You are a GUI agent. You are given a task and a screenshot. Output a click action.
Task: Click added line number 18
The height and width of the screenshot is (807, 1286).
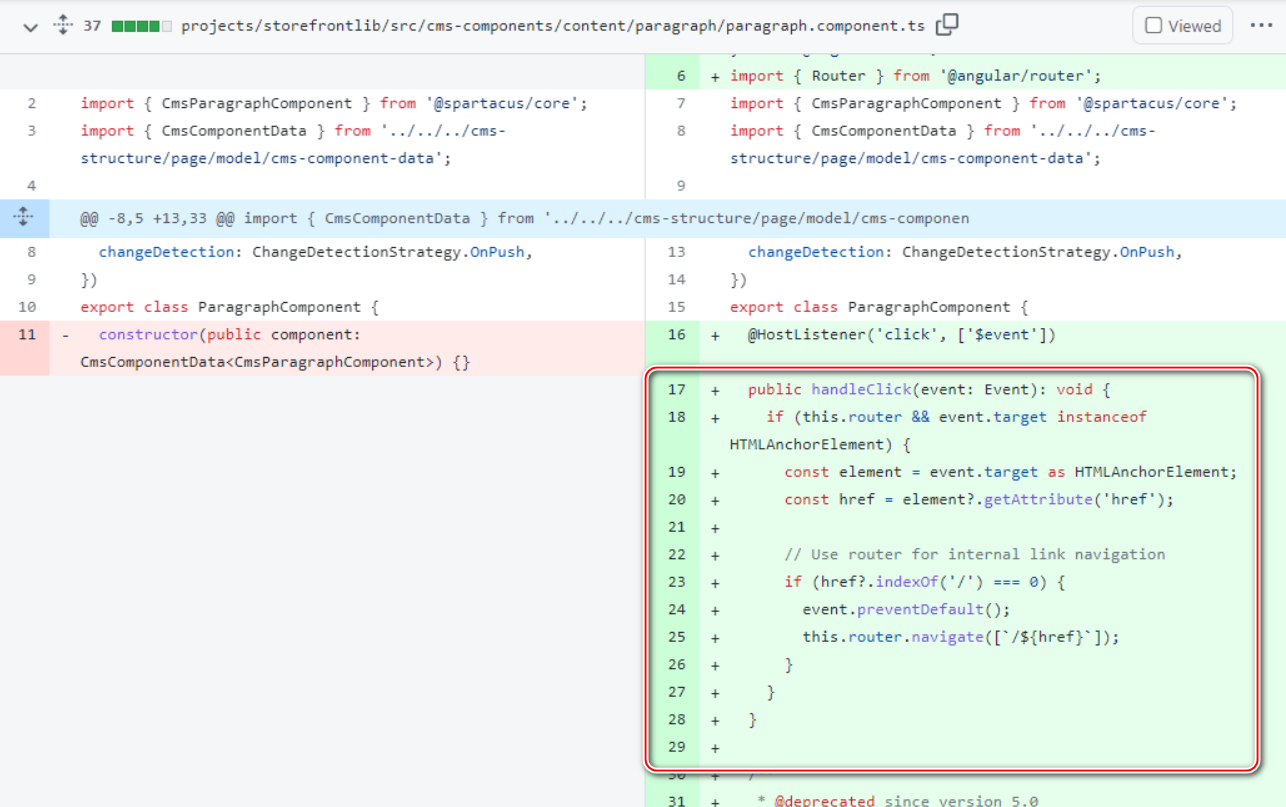tap(676, 417)
